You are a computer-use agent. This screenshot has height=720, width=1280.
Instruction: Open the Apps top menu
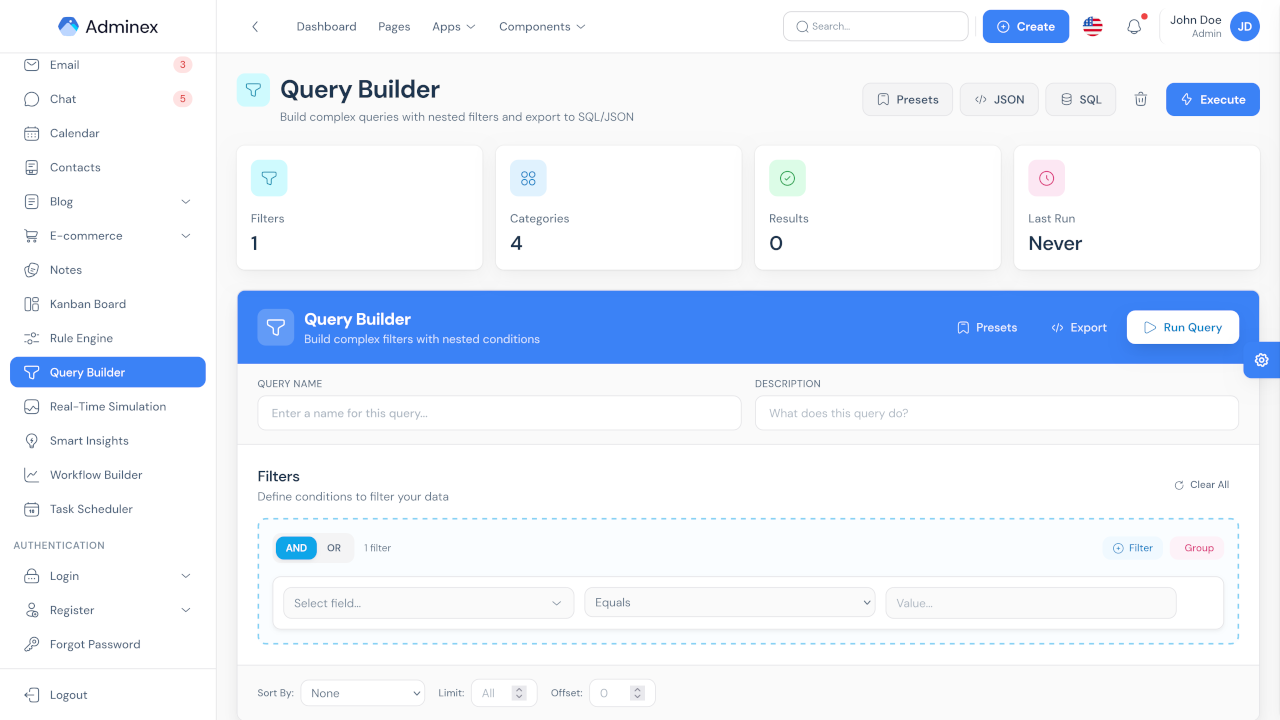tap(454, 27)
